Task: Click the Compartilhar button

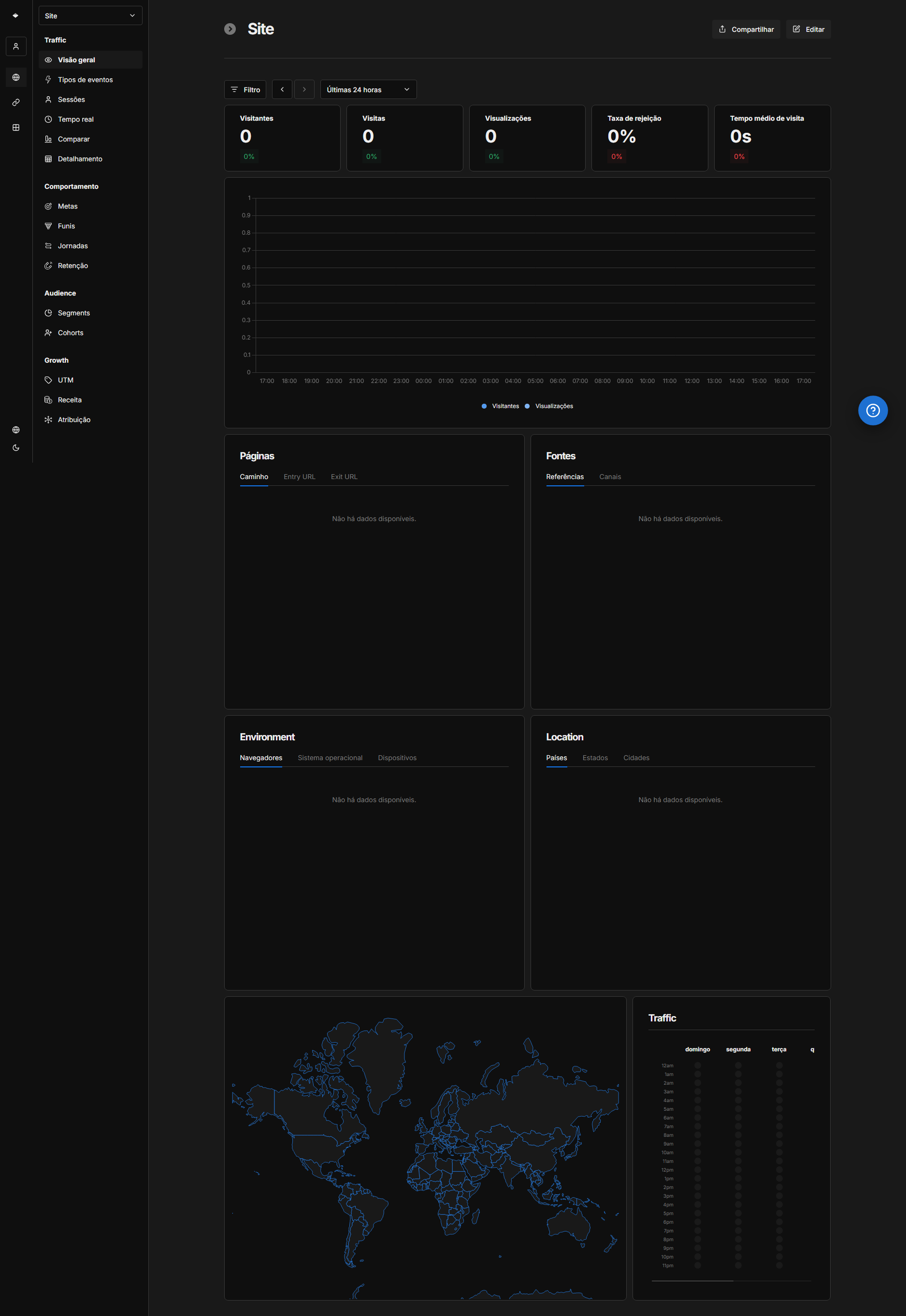Action: [746, 29]
